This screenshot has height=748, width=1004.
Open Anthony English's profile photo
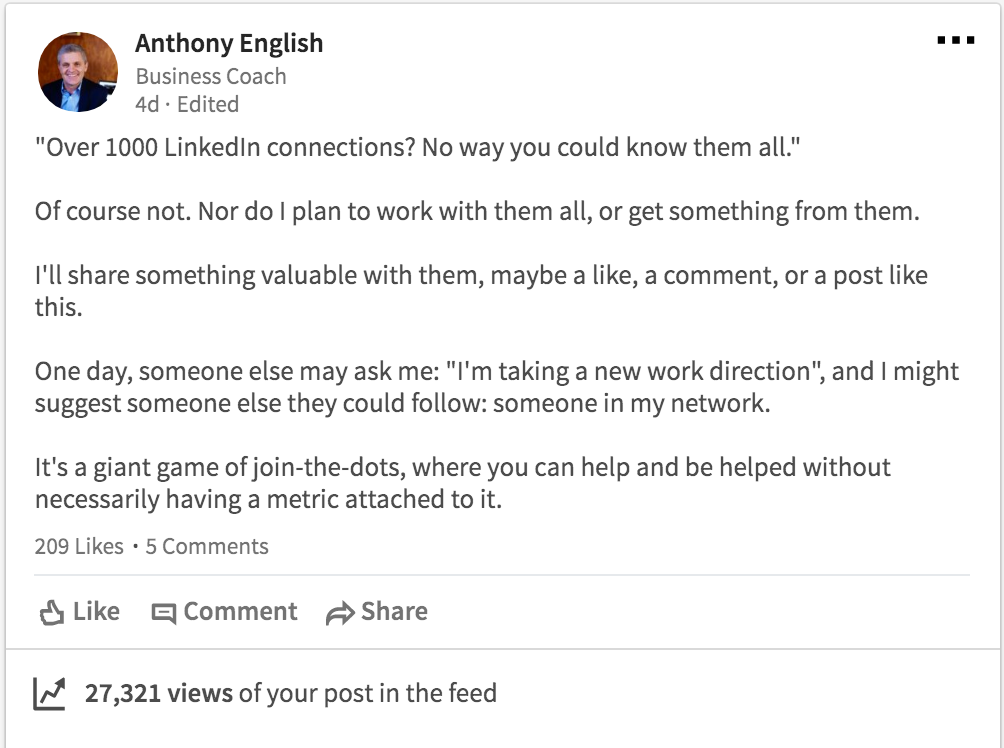[78, 73]
